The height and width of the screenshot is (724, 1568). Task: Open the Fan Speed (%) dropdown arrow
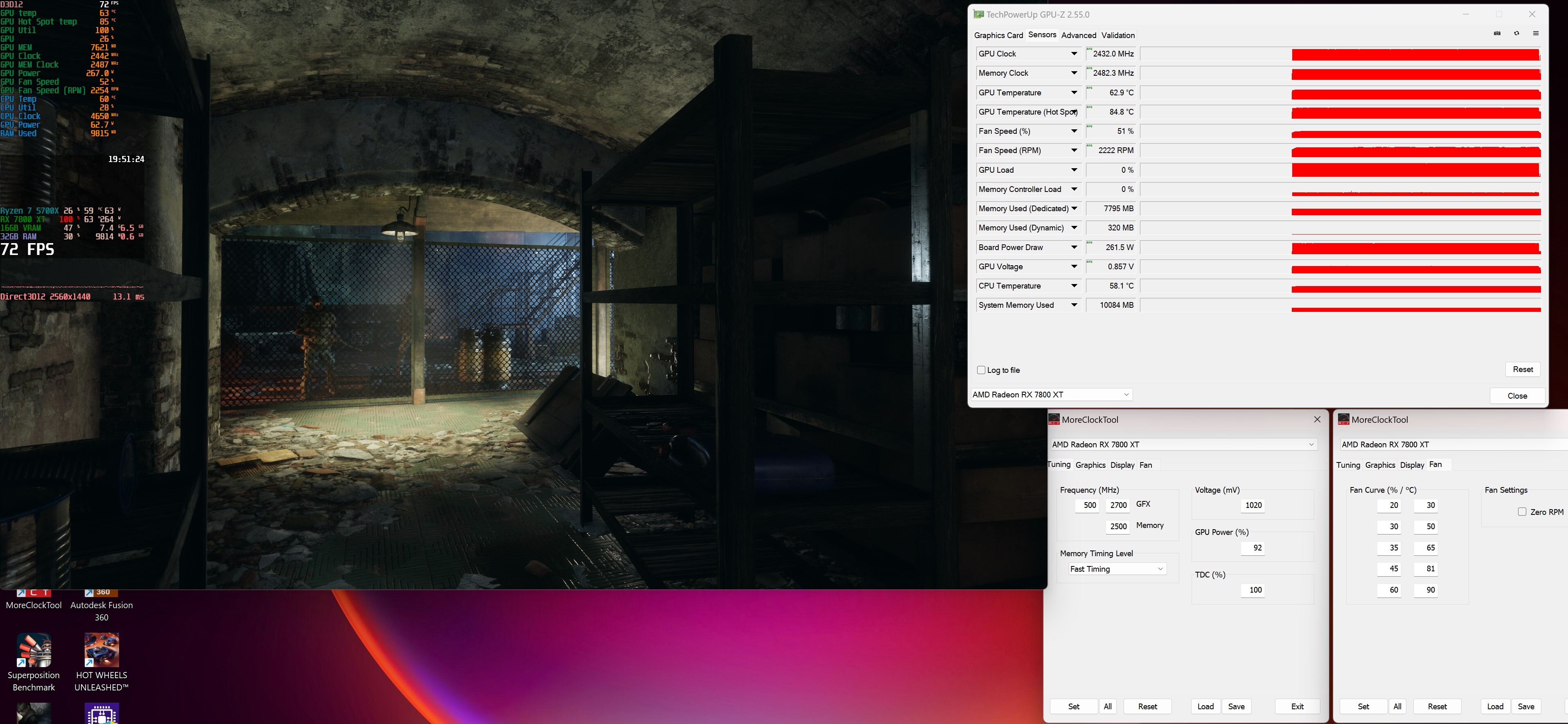[1075, 131]
